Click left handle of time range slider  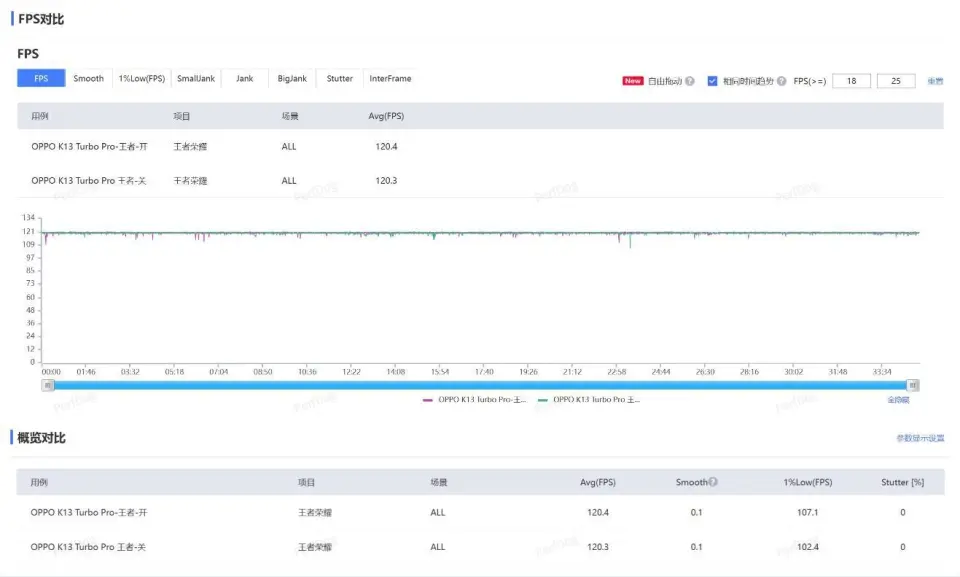[47, 385]
